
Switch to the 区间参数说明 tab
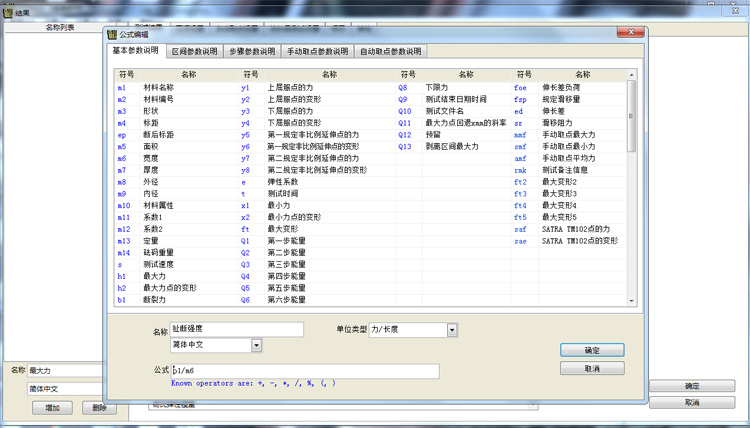194,51
